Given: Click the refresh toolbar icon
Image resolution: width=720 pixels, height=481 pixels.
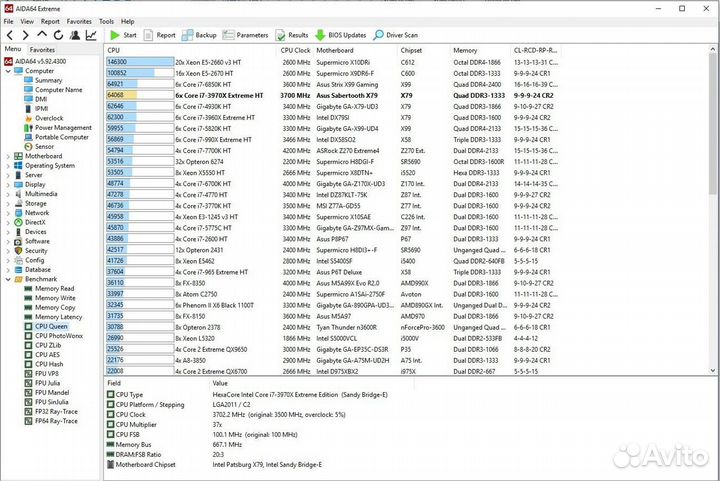Looking at the screenshot, I should tap(58, 35).
